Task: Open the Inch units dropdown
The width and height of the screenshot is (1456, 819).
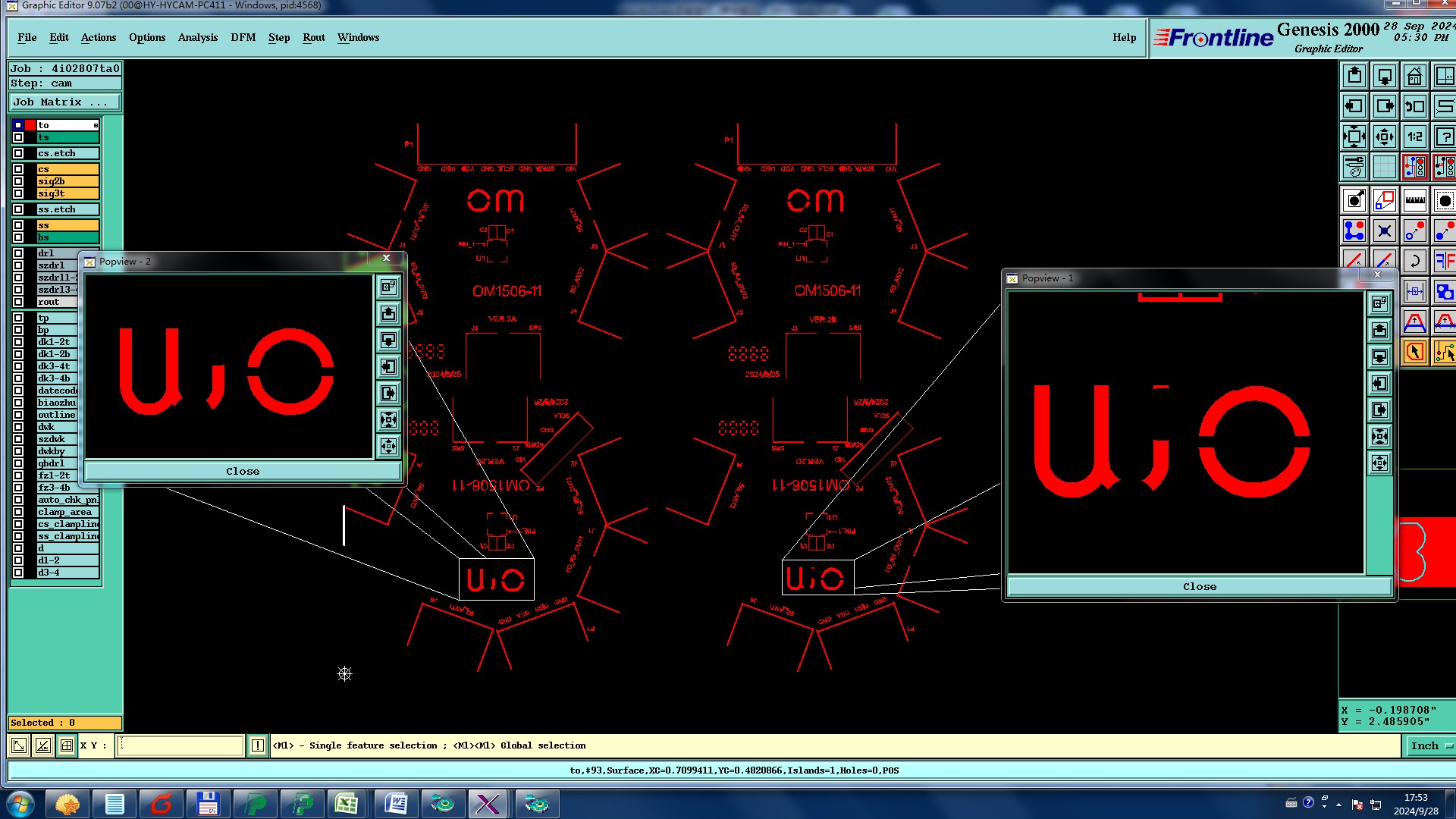Action: (x=1429, y=745)
